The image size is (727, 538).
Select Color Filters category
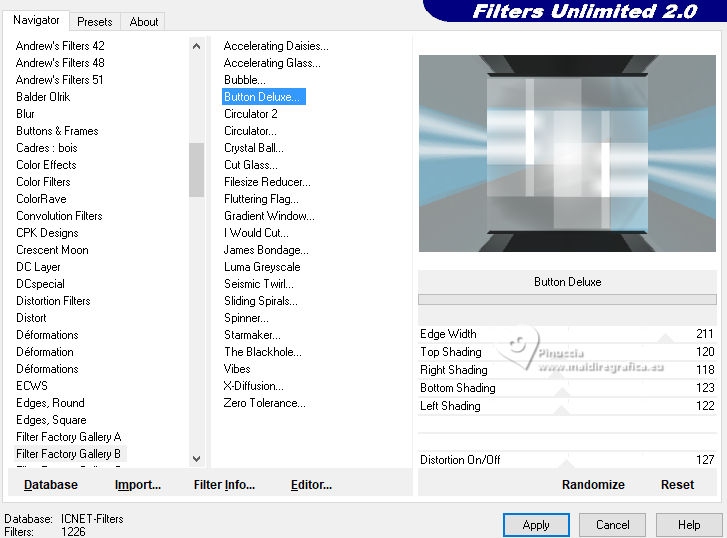coord(43,182)
